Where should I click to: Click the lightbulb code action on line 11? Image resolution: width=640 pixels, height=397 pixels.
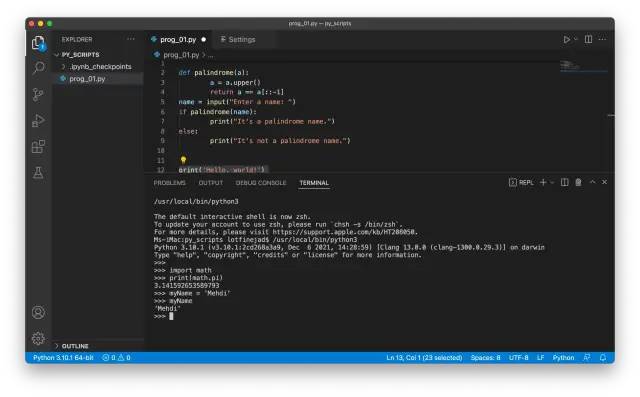tap(183, 160)
